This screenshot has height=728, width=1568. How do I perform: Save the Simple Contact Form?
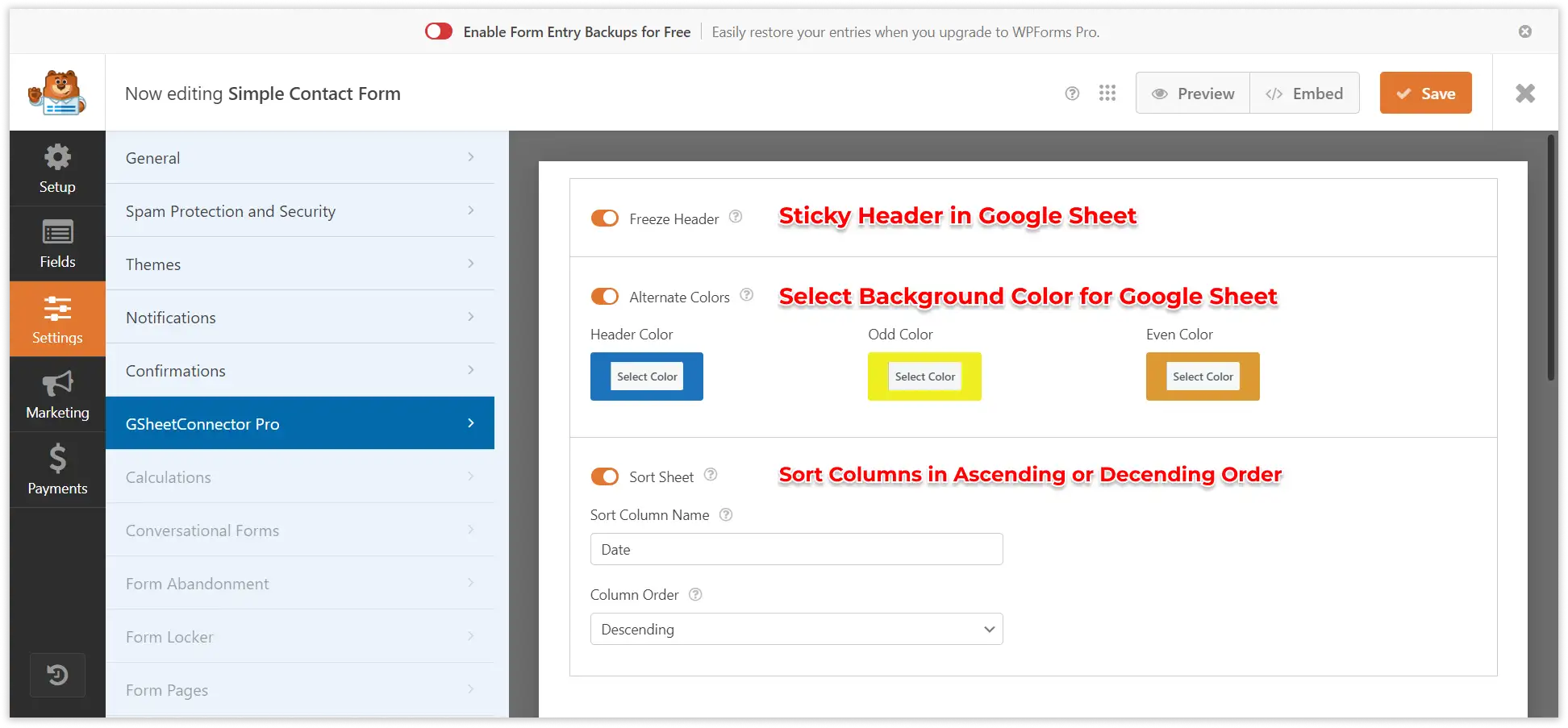pyautogui.click(x=1425, y=93)
